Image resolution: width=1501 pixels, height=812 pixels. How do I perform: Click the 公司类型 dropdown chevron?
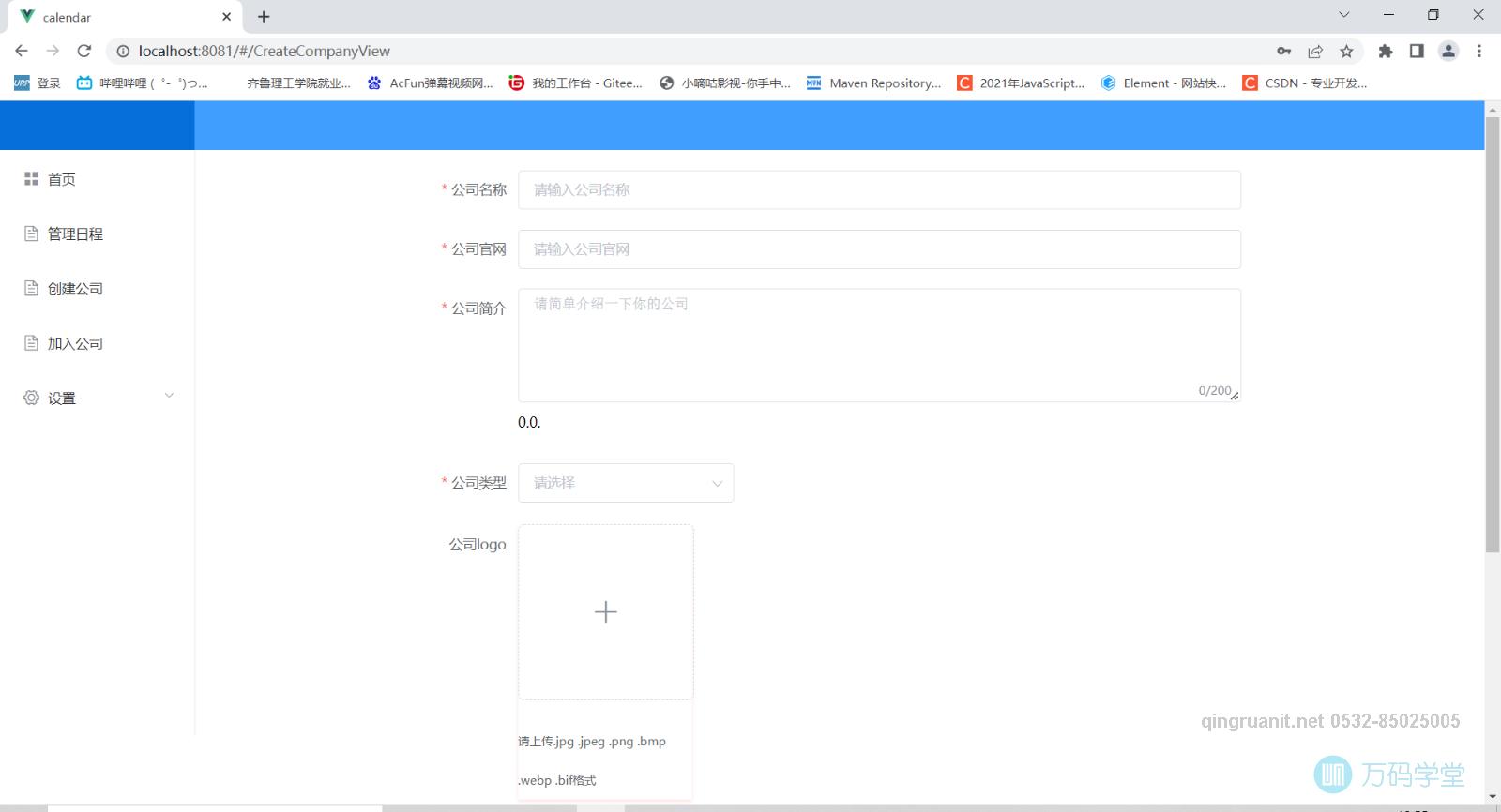tap(717, 484)
